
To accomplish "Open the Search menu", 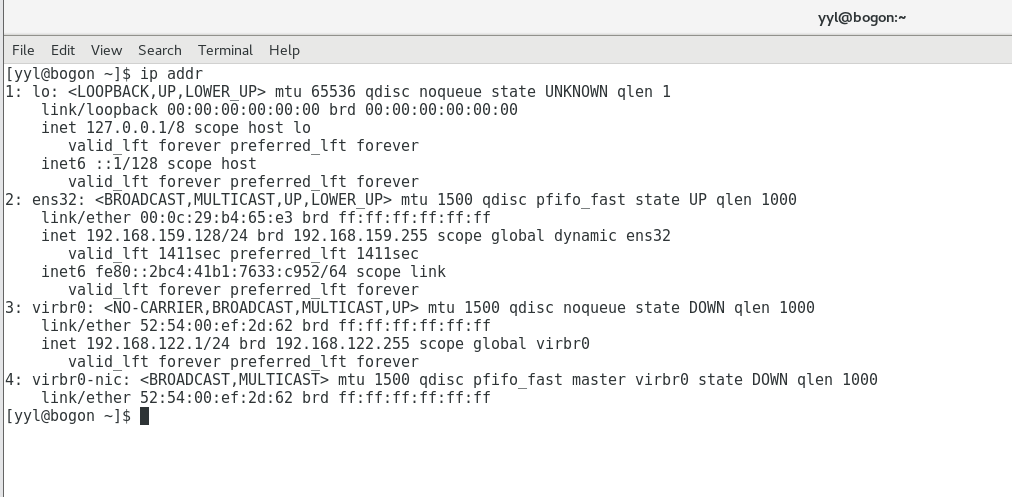I will pyautogui.click(x=159, y=50).
